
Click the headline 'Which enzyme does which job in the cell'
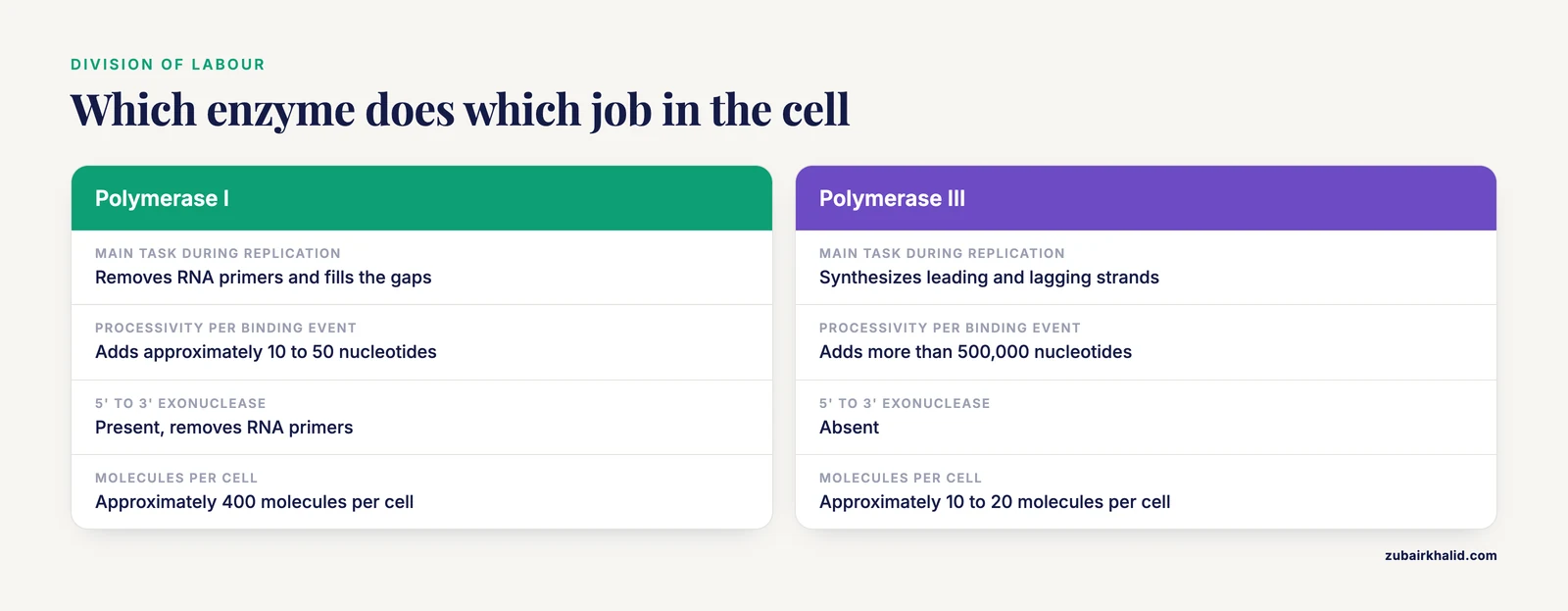tap(460, 110)
